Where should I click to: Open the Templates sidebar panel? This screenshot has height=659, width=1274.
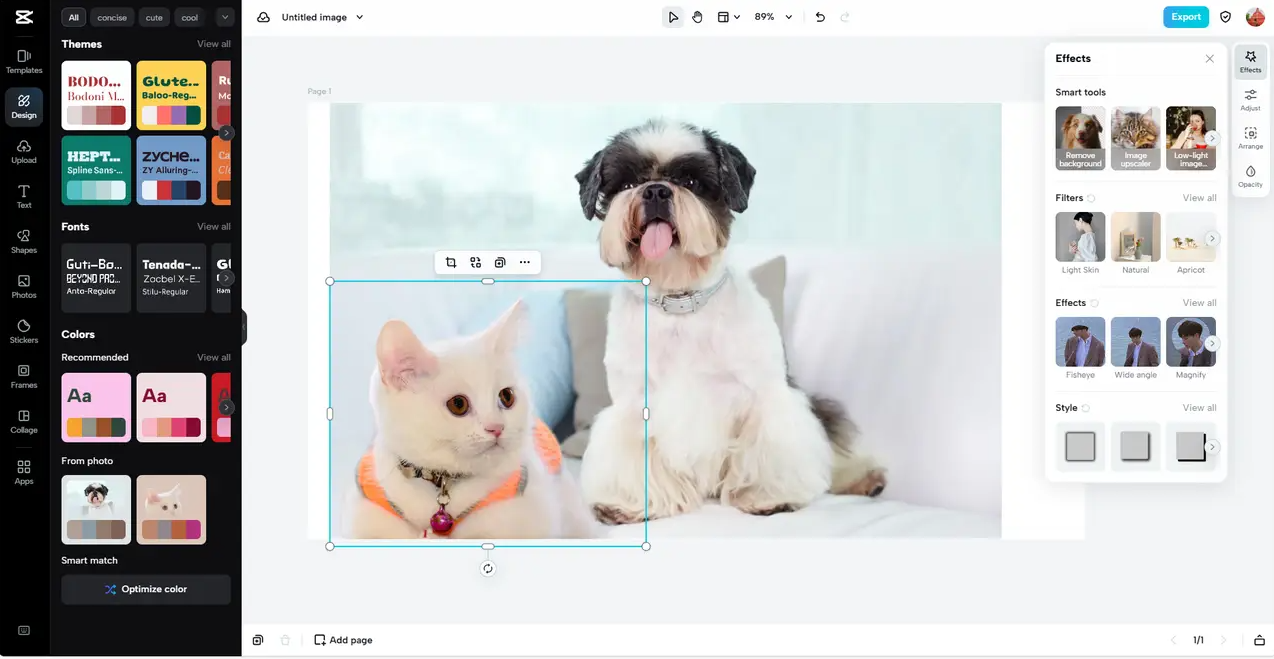coord(24,62)
